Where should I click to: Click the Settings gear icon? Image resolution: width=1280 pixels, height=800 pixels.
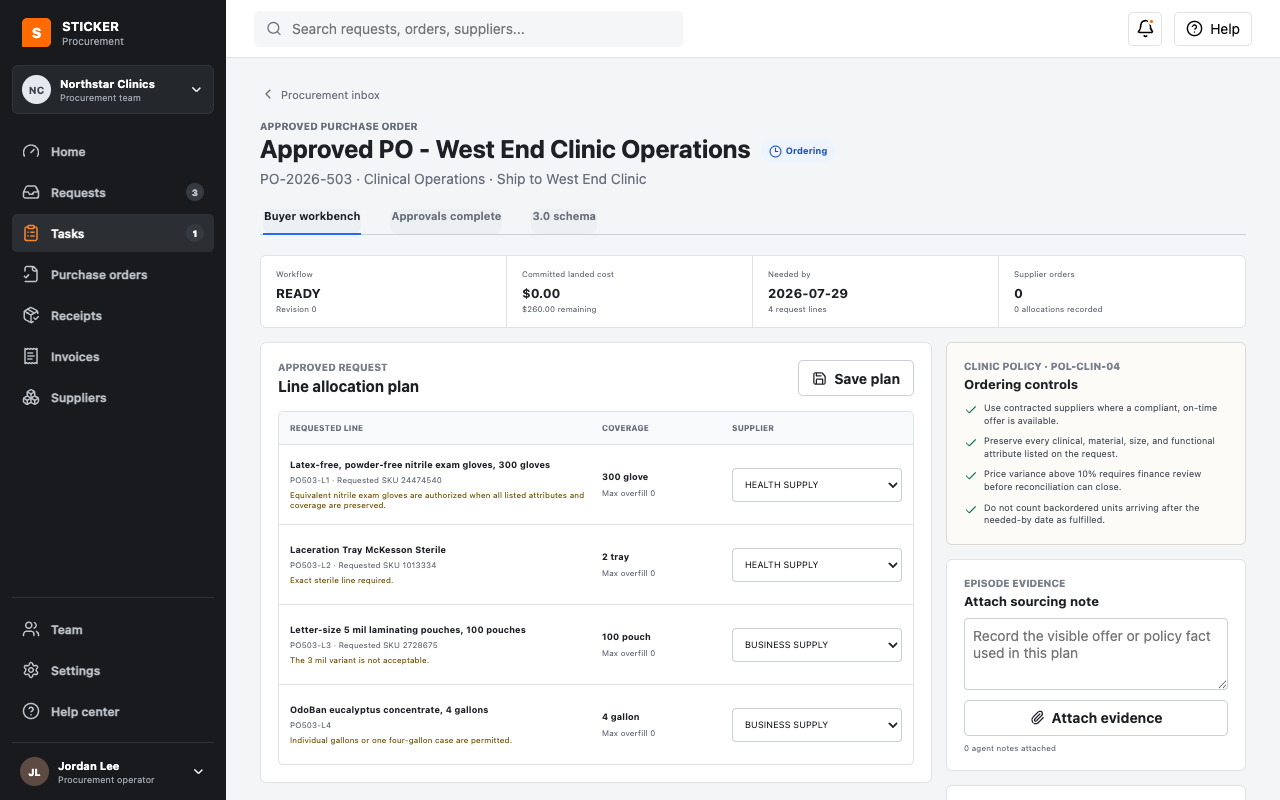31,671
